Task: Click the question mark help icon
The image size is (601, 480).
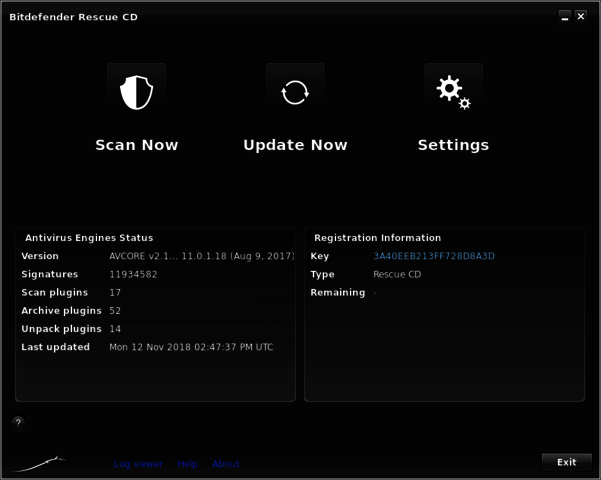Action: [x=18, y=422]
